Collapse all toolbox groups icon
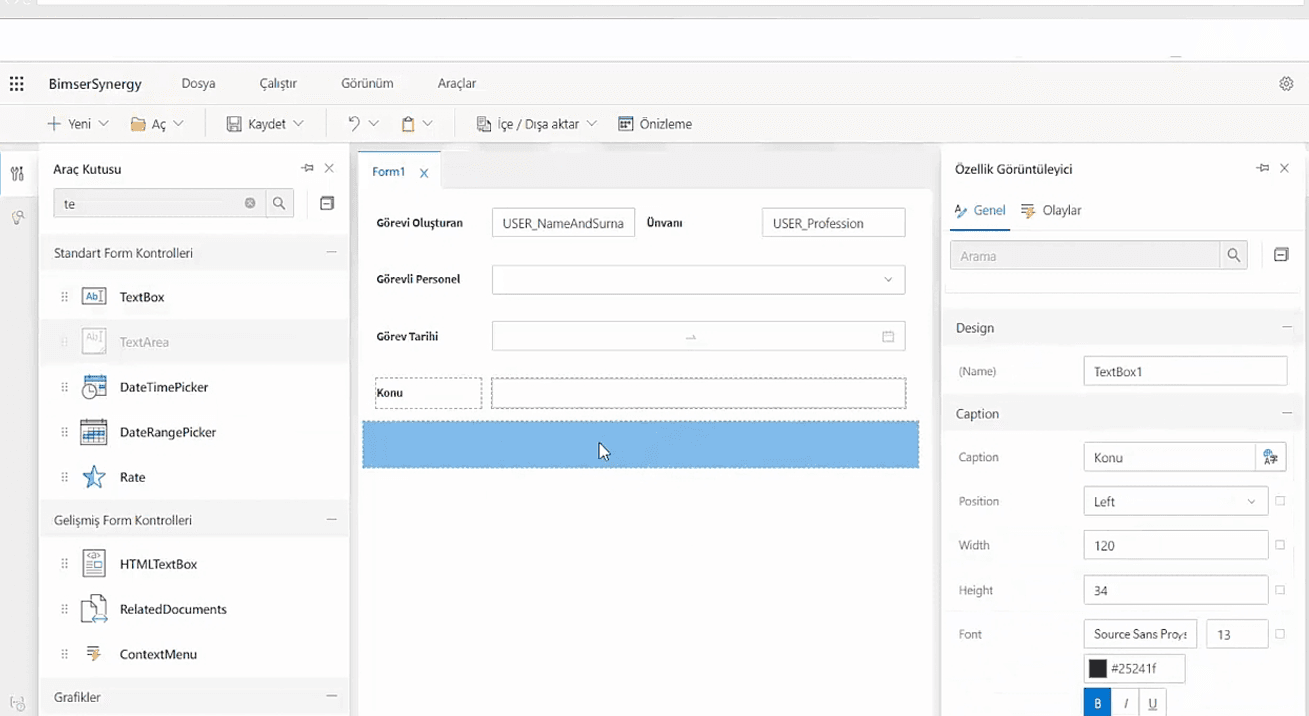 coord(327,203)
